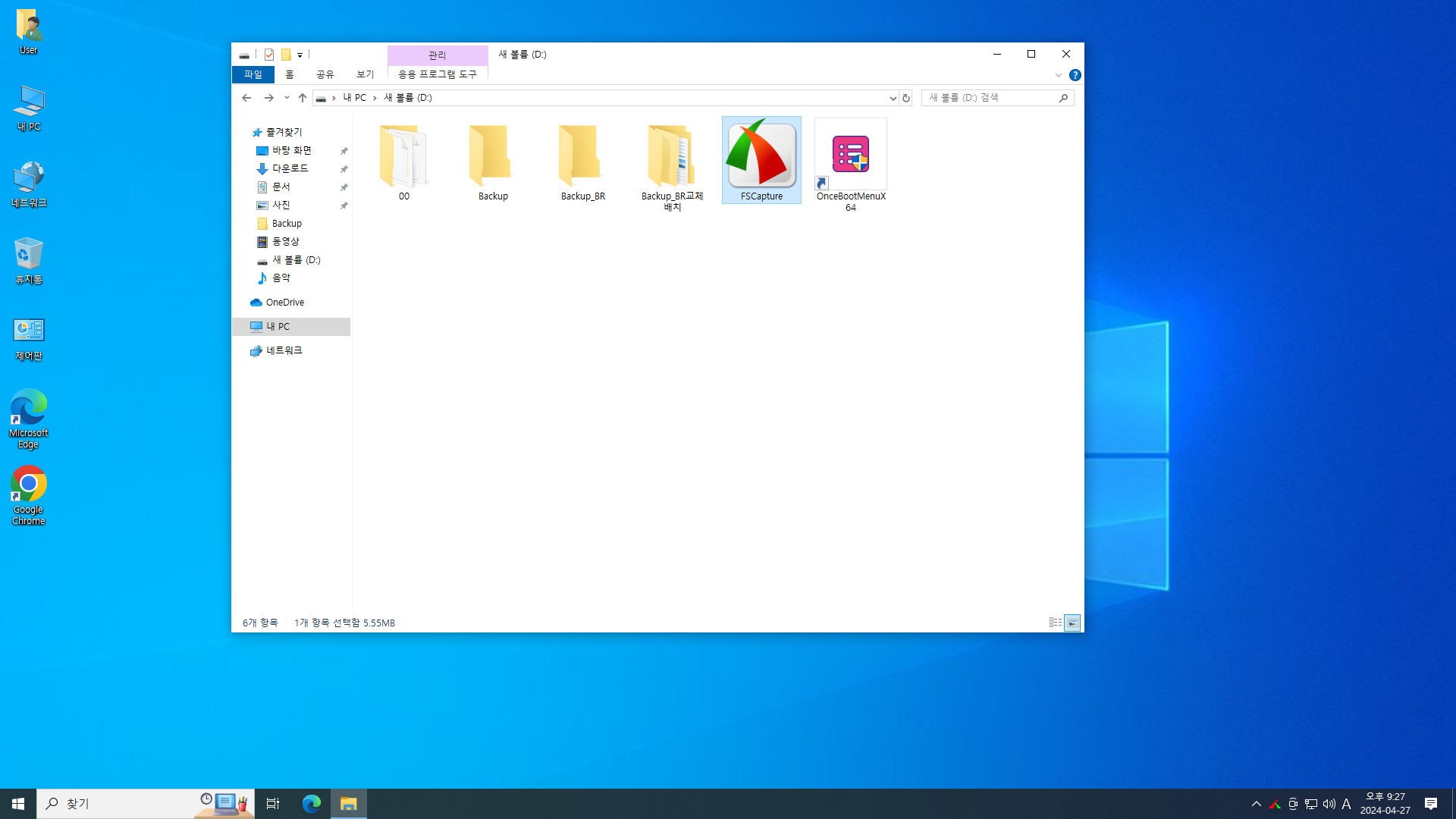1456x819 pixels.
Task: Open the 보기 ribbon tab
Action: (365, 74)
